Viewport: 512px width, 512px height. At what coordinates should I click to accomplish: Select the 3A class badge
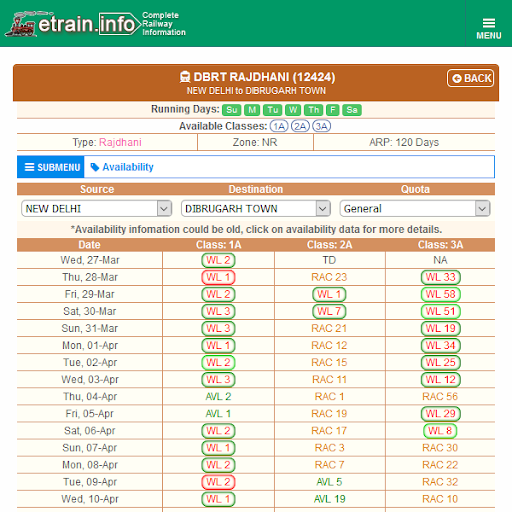point(321,126)
